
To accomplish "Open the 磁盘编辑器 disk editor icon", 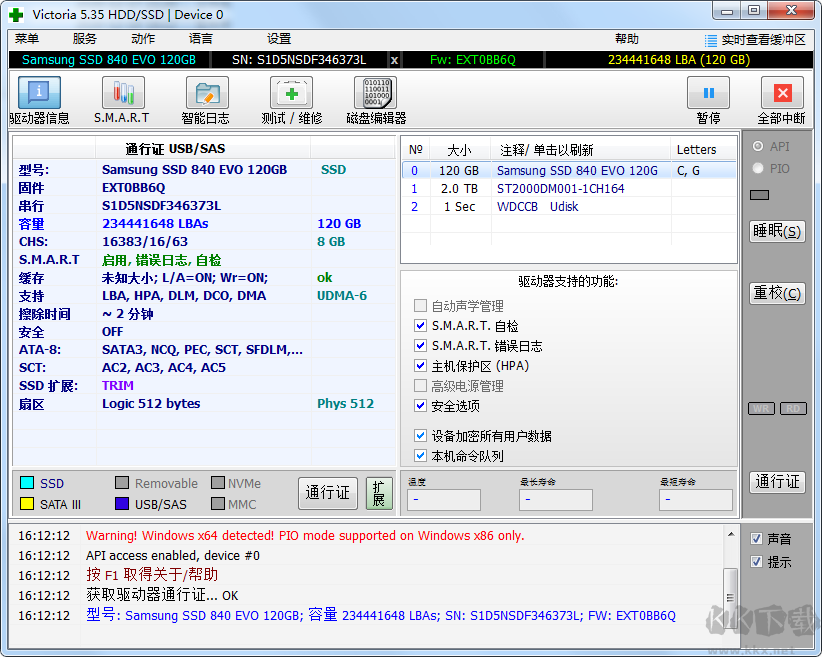I will click(375, 94).
